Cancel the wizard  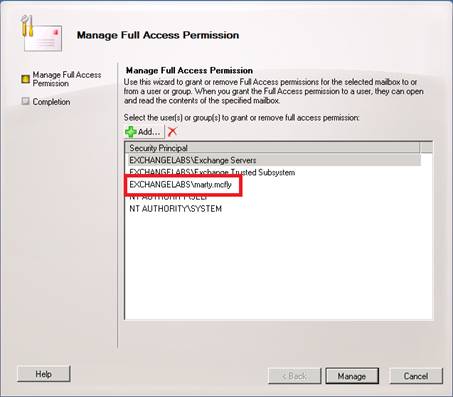coord(416,376)
